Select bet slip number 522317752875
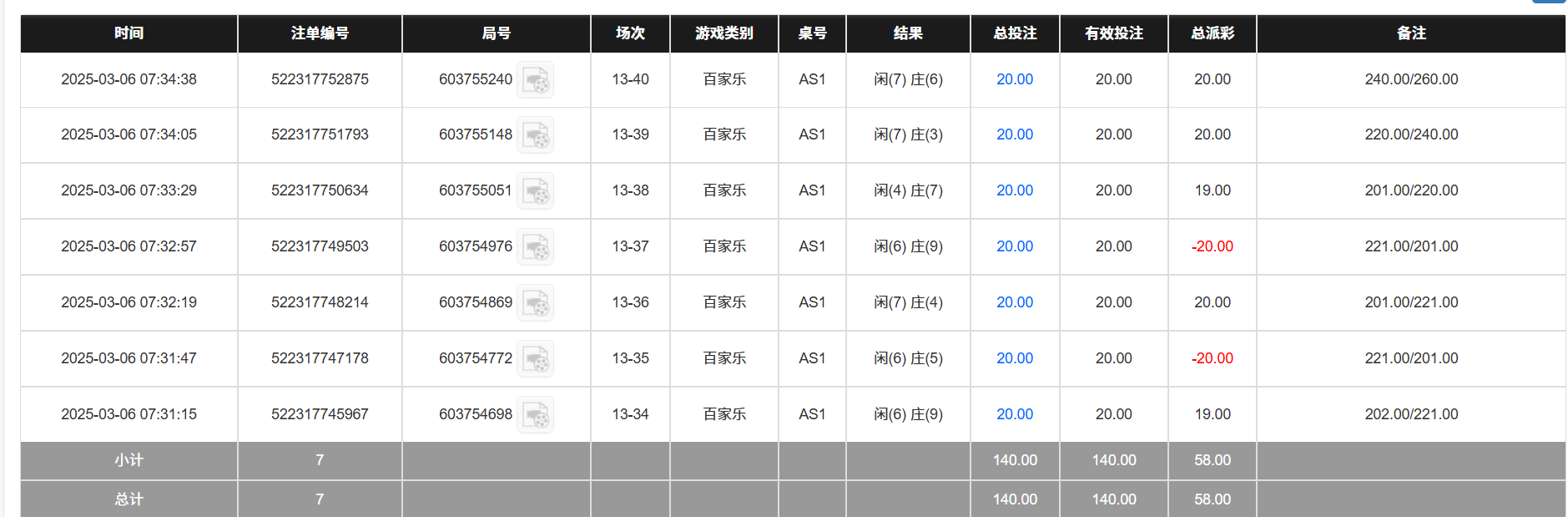This screenshot has width=1568, height=517. coord(320,79)
